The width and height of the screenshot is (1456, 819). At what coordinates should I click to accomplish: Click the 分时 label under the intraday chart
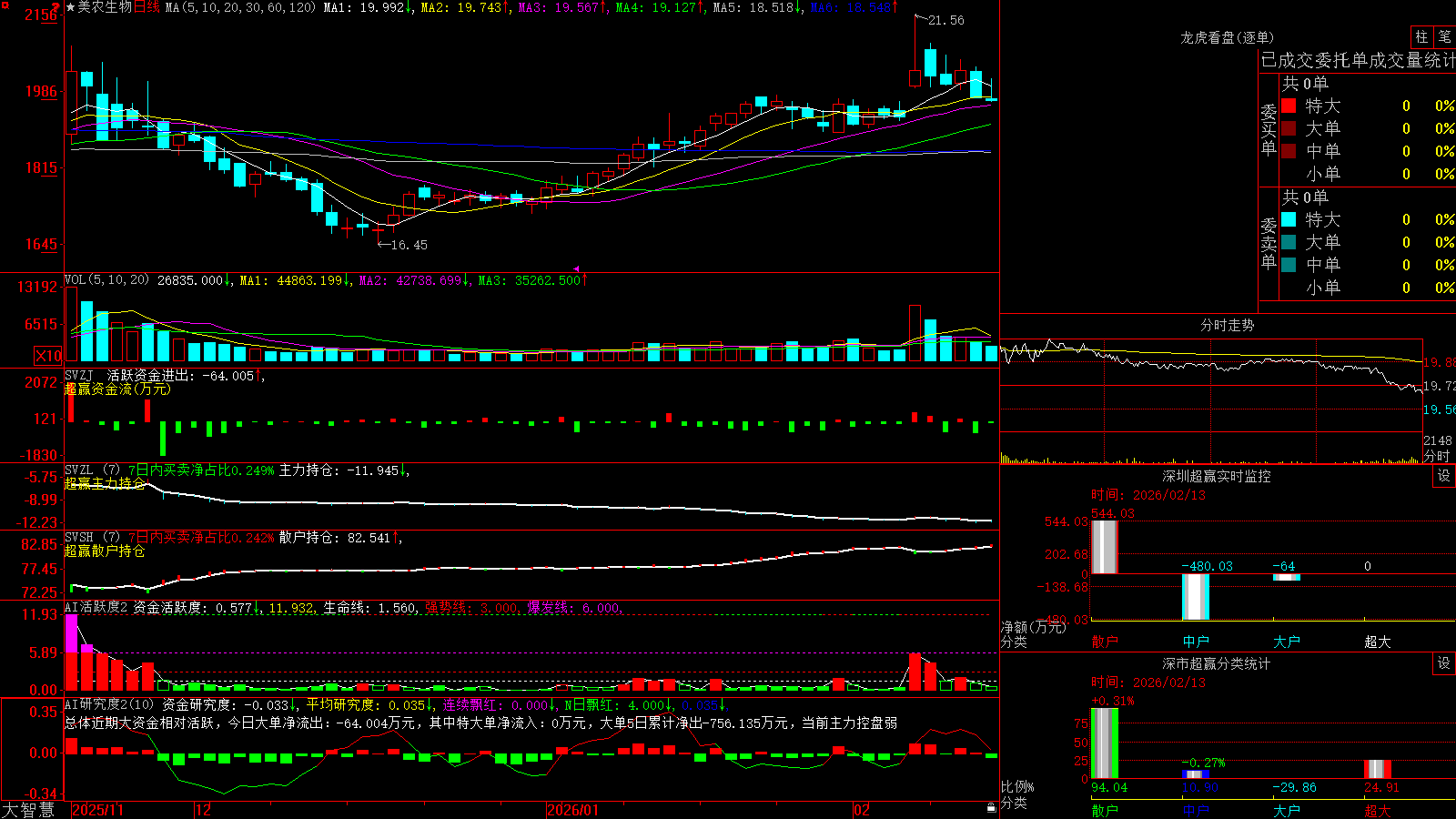click(1437, 456)
